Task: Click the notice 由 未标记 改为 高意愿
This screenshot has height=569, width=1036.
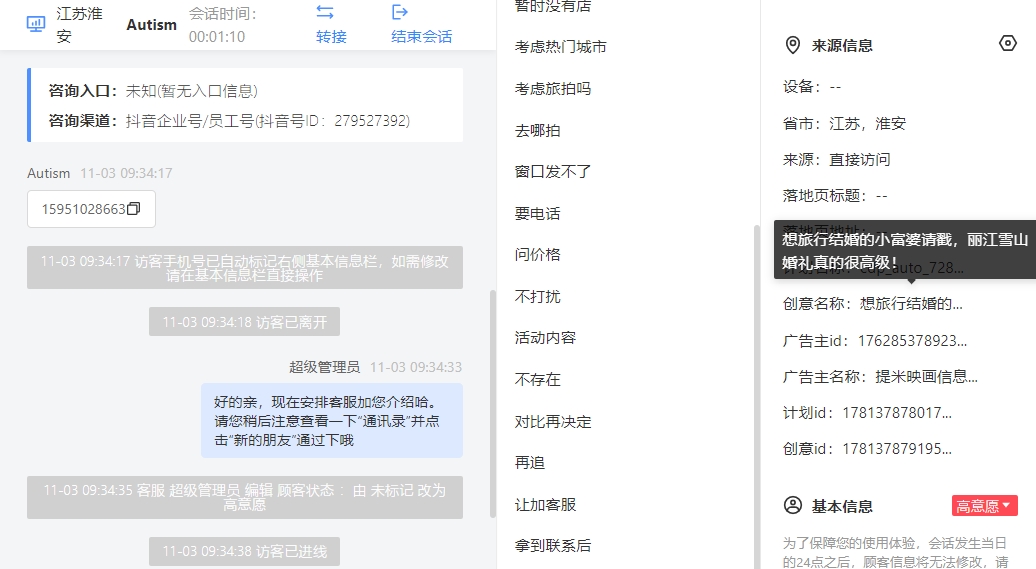Action: 244,497
